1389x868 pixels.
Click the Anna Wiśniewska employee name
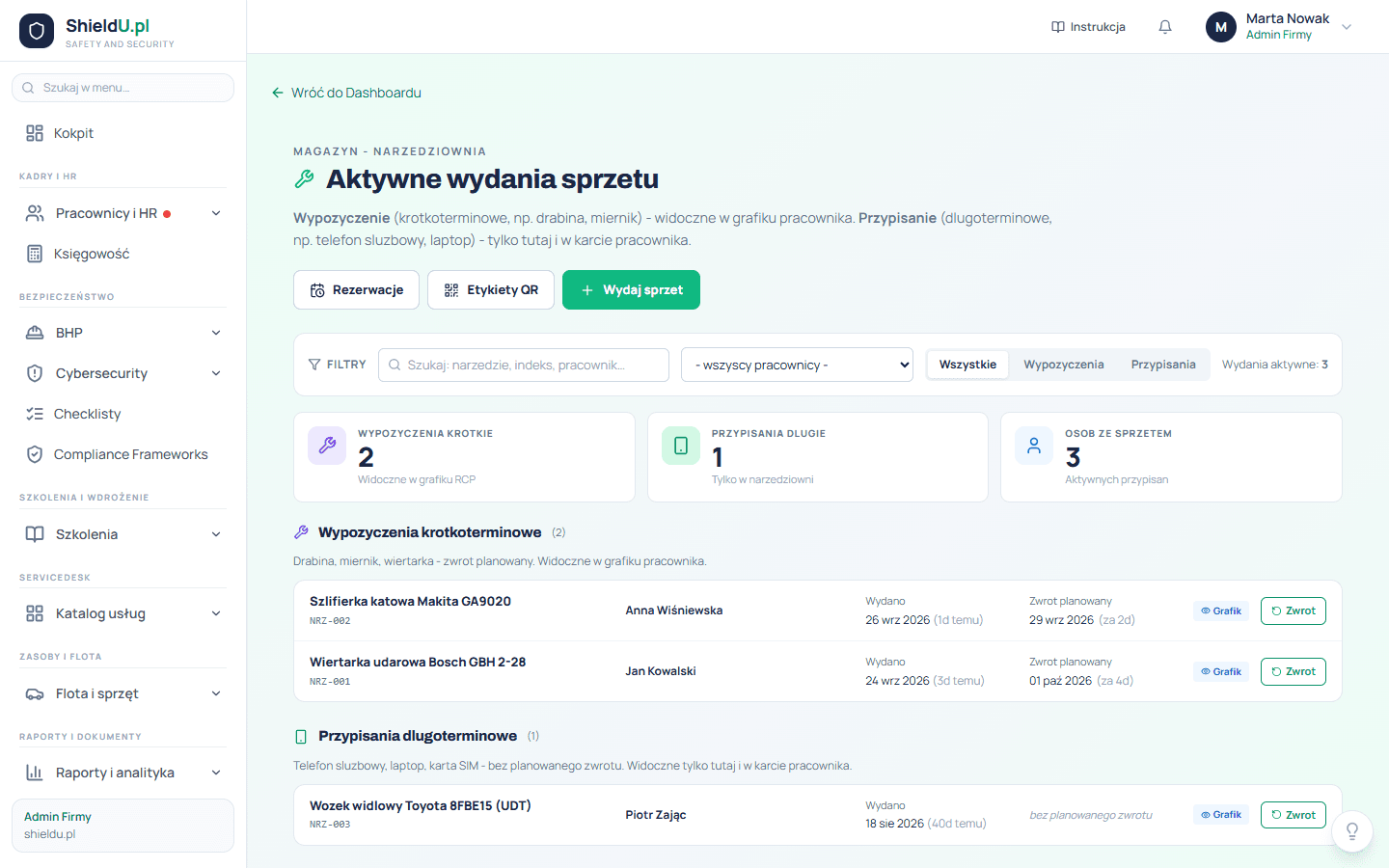coord(674,610)
